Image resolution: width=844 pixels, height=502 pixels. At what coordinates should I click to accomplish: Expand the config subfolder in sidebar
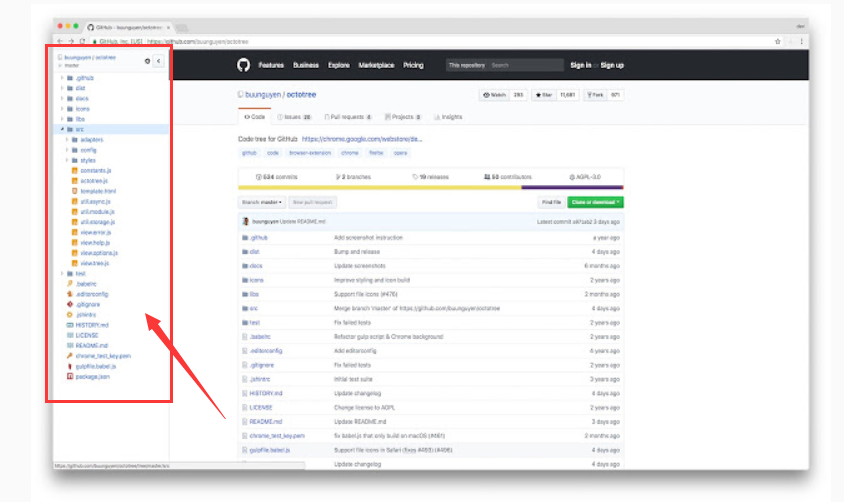[x=67, y=150]
